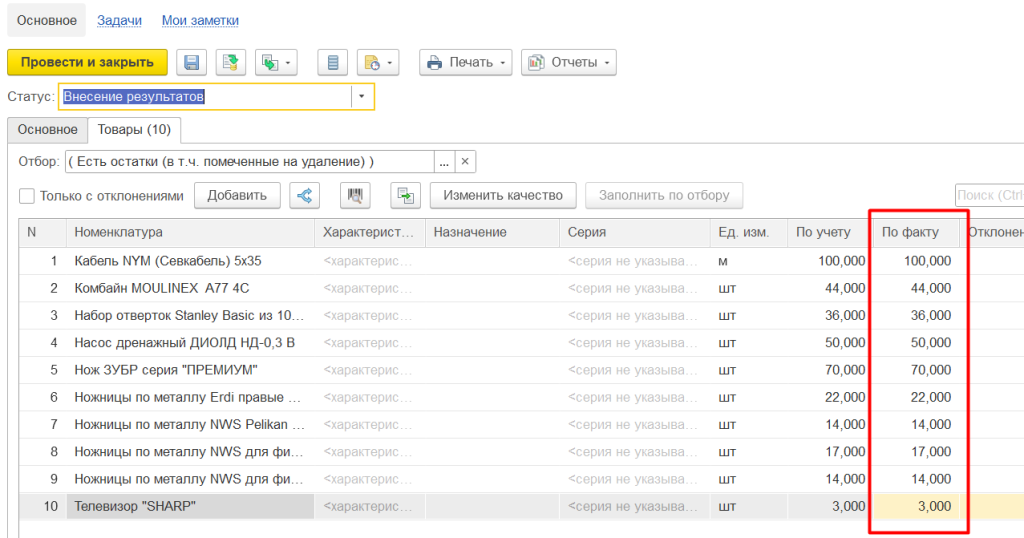The width and height of the screenshot is (1024, 538).
Task: Open the Мои заметки link
Action: [200, 20]
